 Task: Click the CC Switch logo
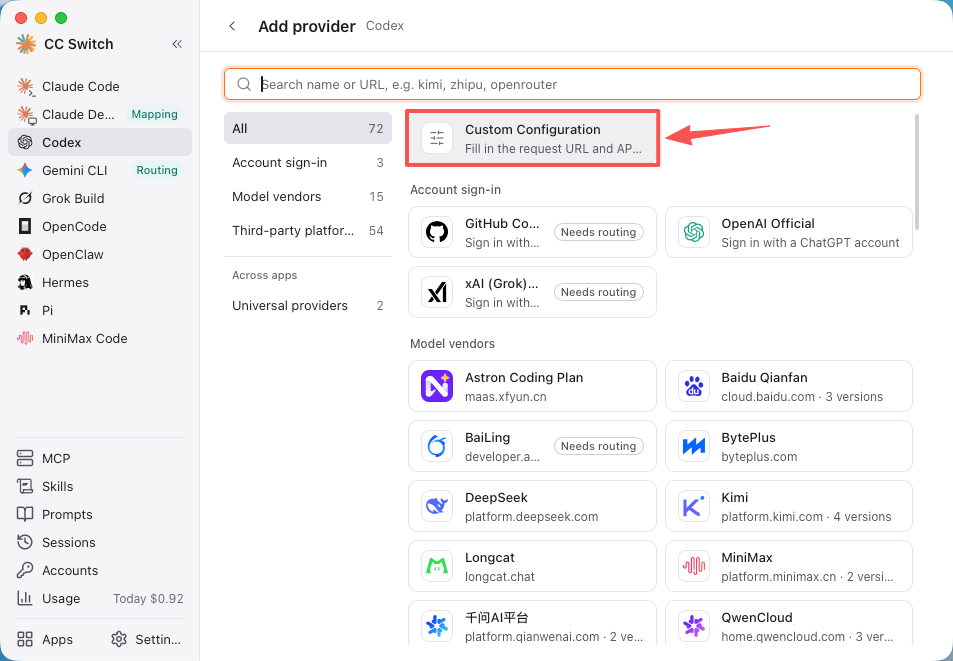point(26,44)
